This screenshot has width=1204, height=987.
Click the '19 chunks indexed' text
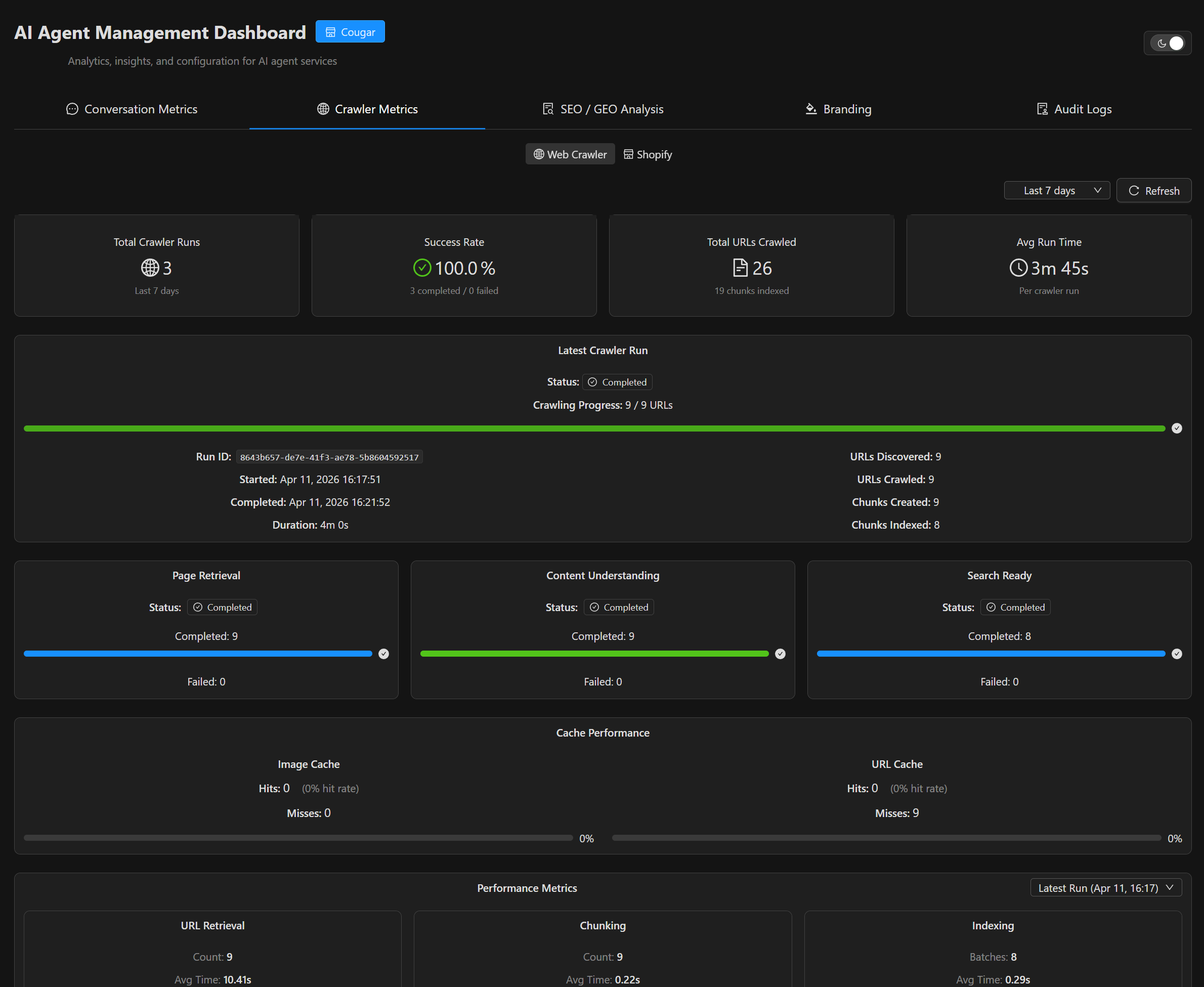pyautogui.click(x=752, y=290)
